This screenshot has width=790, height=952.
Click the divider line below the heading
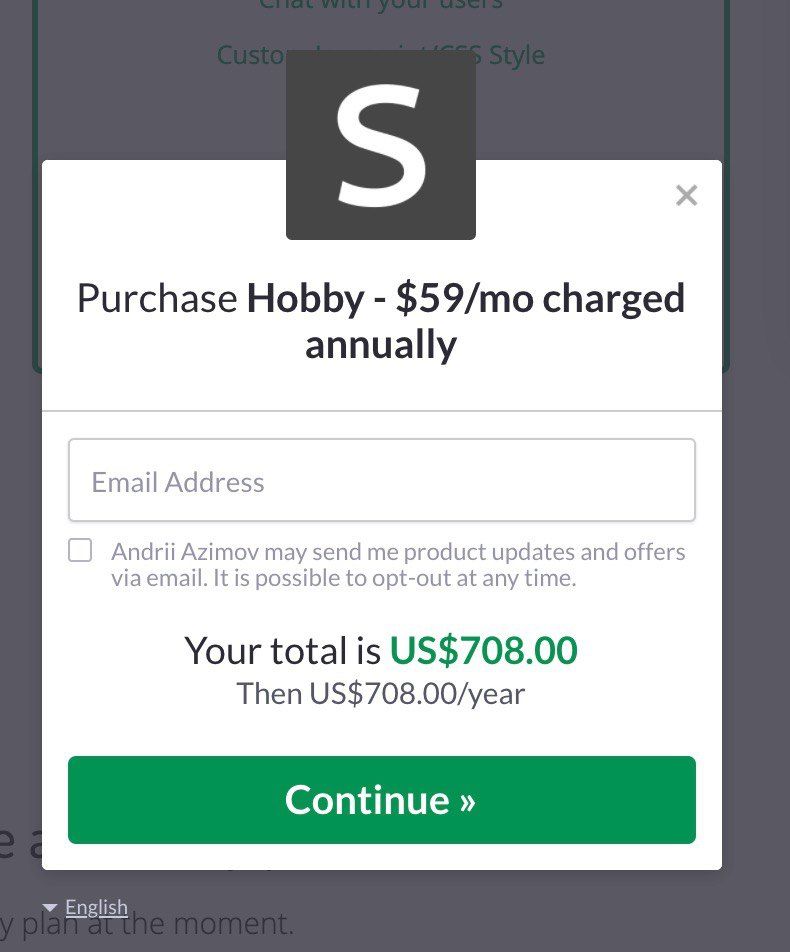(381, 411)
